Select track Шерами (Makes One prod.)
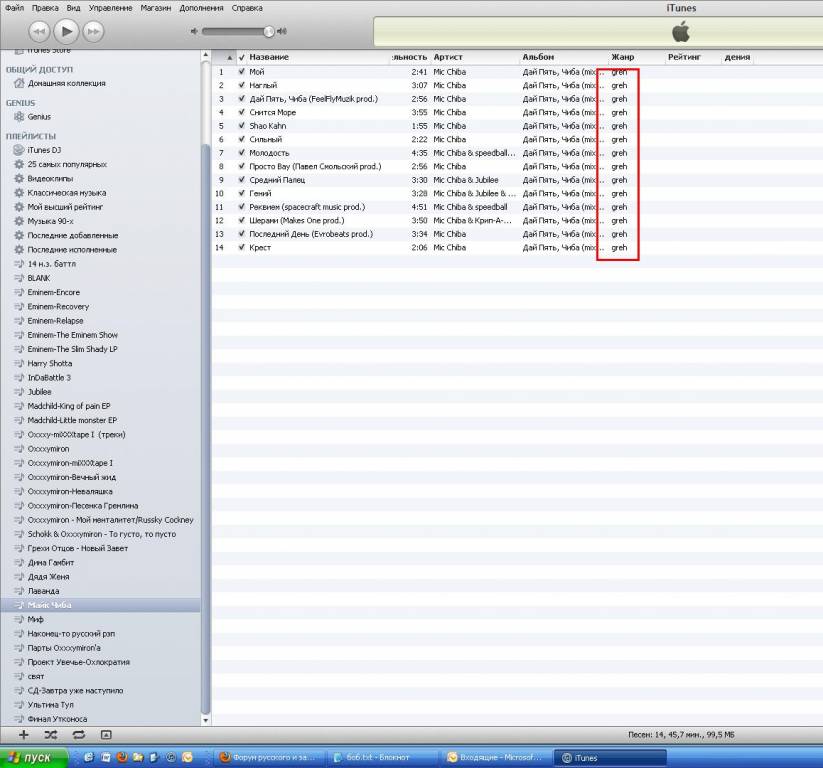 click(297, 220)
